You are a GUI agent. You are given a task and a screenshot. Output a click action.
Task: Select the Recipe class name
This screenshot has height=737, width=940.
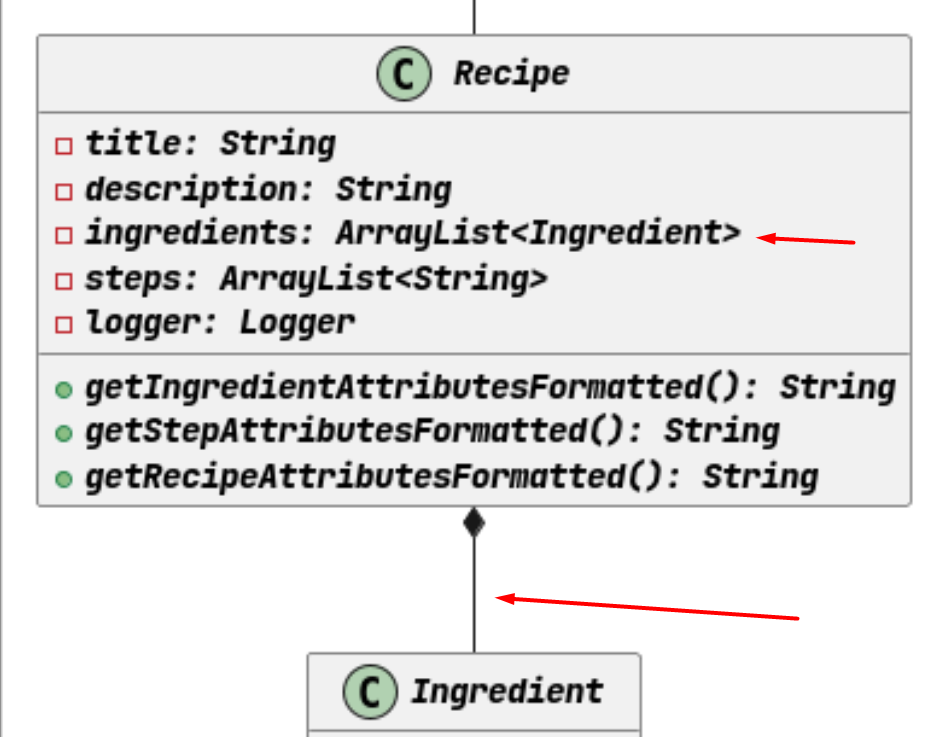511,74
